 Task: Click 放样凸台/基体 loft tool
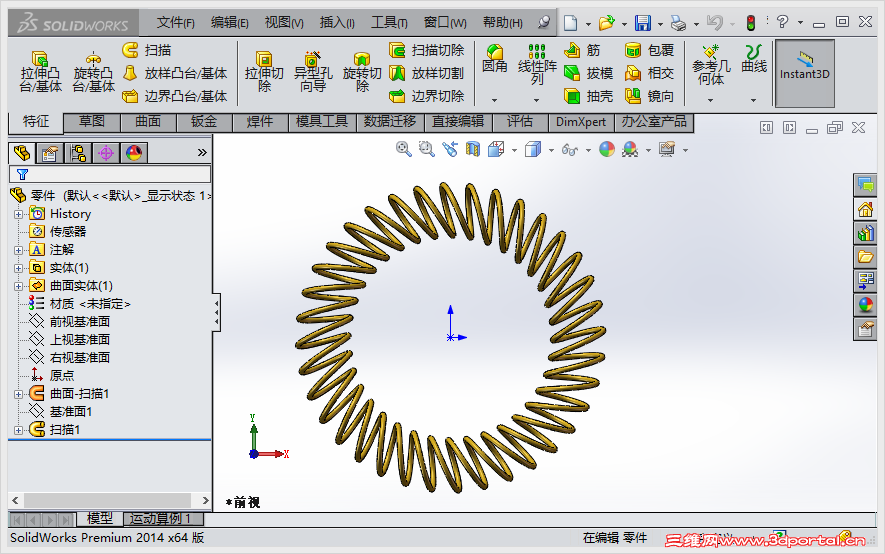coord(175,73)
